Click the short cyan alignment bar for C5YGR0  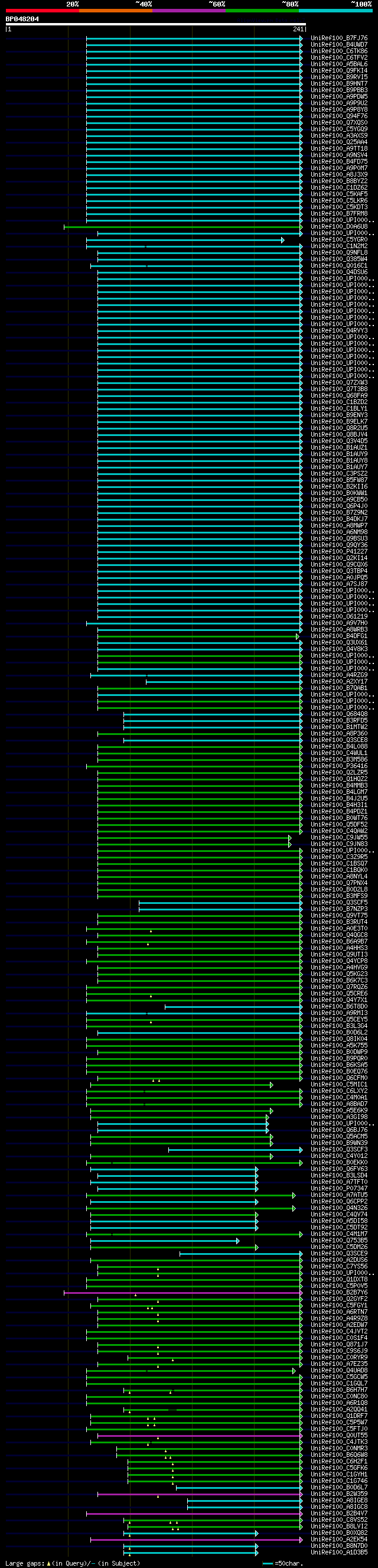[185, 240]
